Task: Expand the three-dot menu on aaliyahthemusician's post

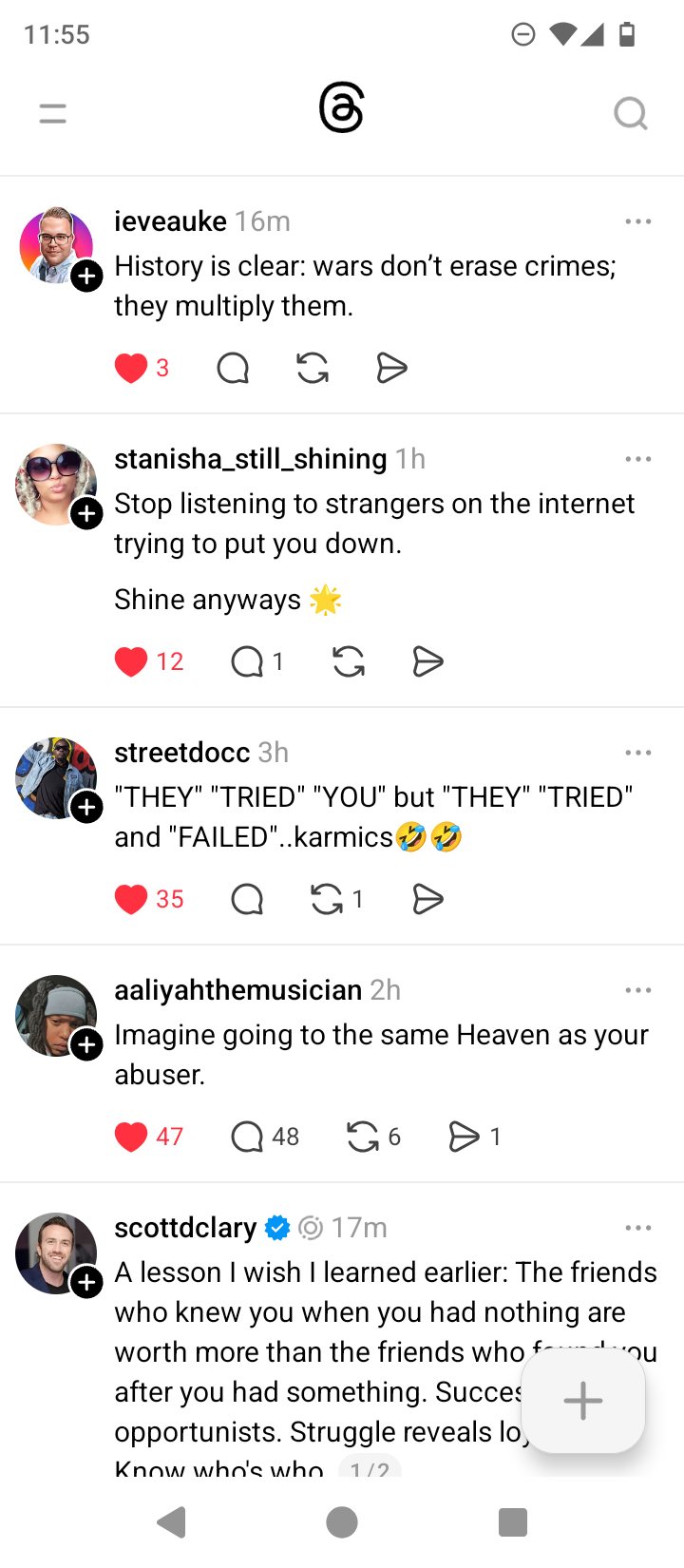Action: [x=638, y=990]
